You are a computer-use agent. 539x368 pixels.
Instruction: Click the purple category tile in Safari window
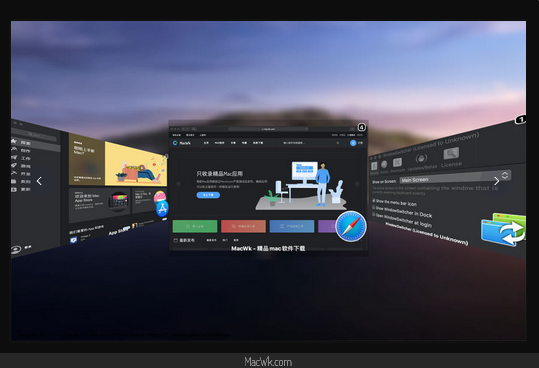pos(327,226)
